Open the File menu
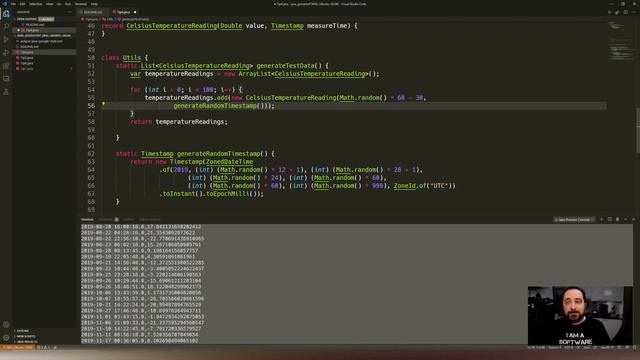 (x=13, y=4)
